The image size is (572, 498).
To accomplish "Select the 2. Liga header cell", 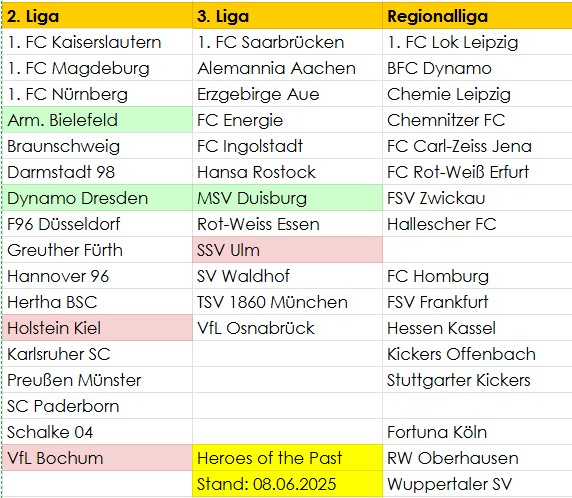I will [x=97, y=16].
